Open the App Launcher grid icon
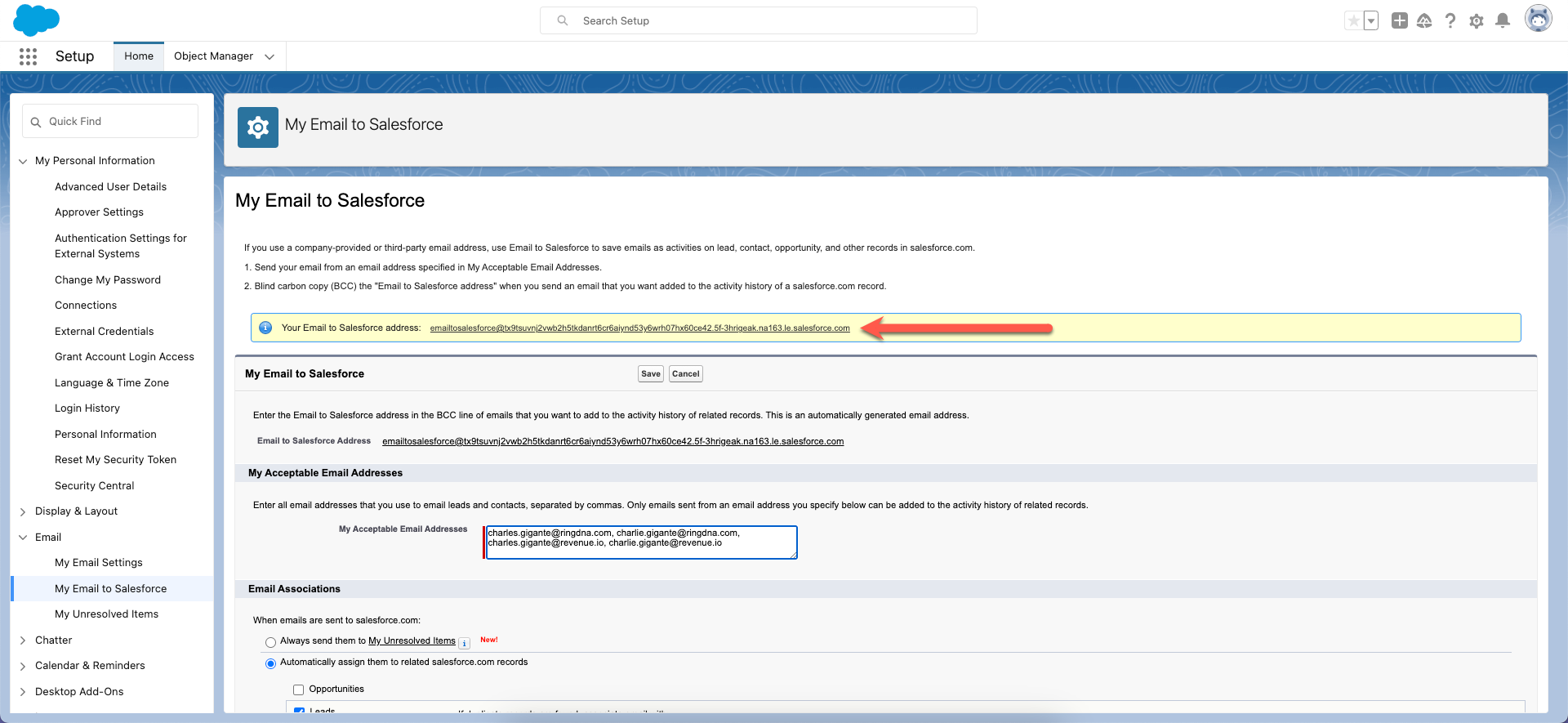Viewport: 1568px width, 723px height. (x=28, y=56)
